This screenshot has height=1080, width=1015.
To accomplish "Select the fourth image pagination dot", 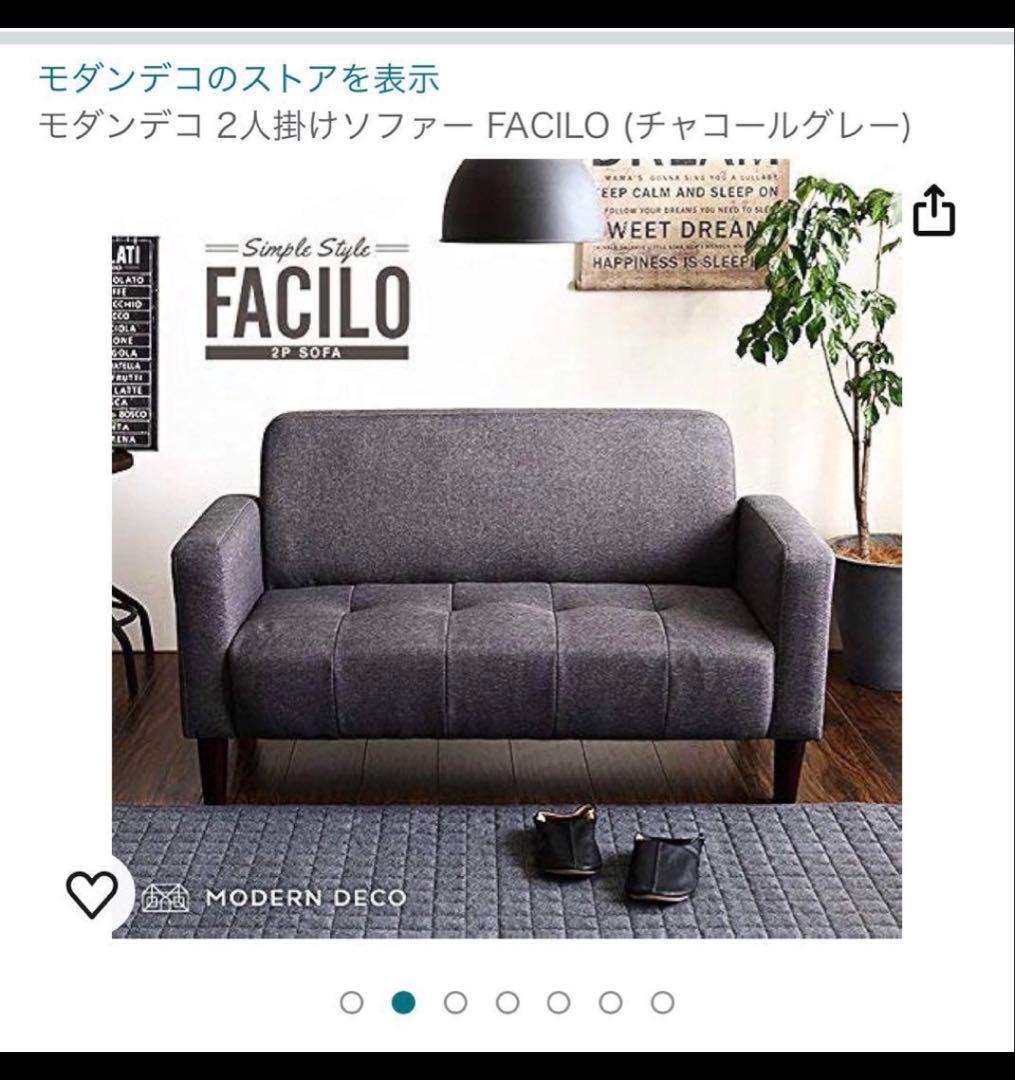I will click(508, 1002).
